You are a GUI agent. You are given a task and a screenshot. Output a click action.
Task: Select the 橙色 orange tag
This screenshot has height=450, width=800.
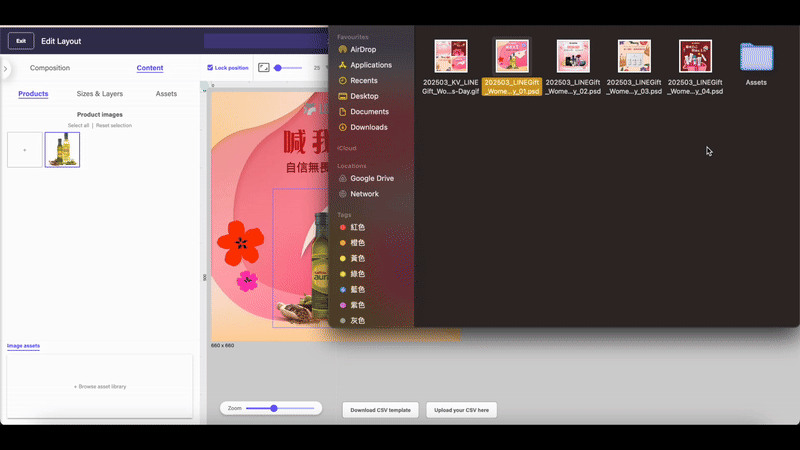coord(352,243)
